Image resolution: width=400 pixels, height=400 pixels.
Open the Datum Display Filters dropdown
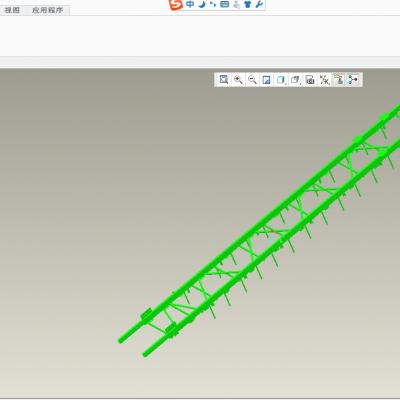(324, 80)
